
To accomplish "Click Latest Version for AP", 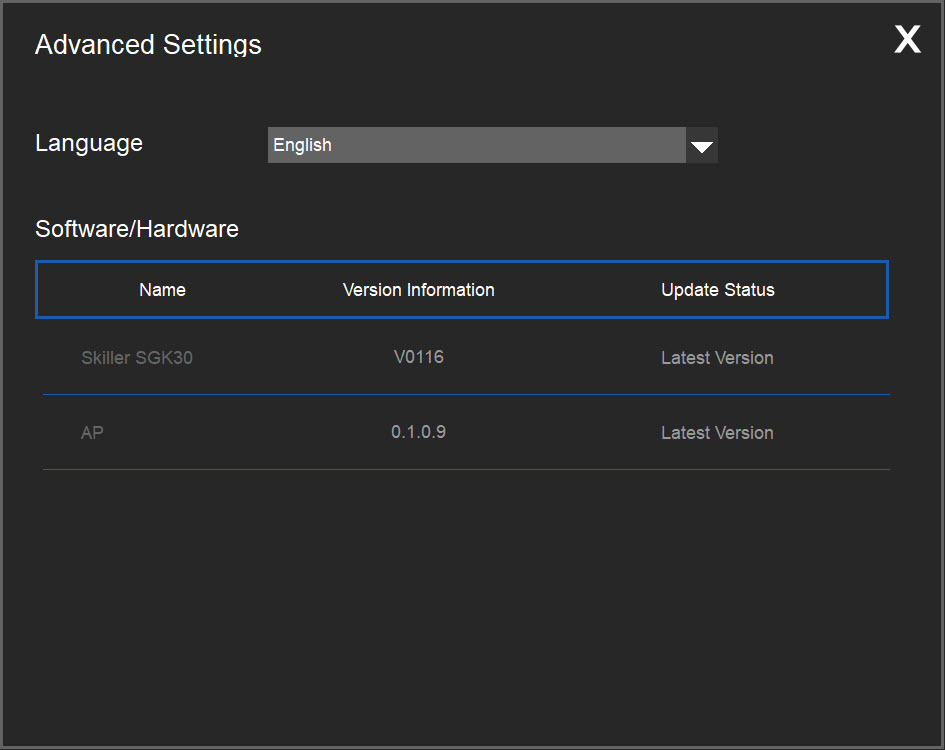I will pos(717,433).
